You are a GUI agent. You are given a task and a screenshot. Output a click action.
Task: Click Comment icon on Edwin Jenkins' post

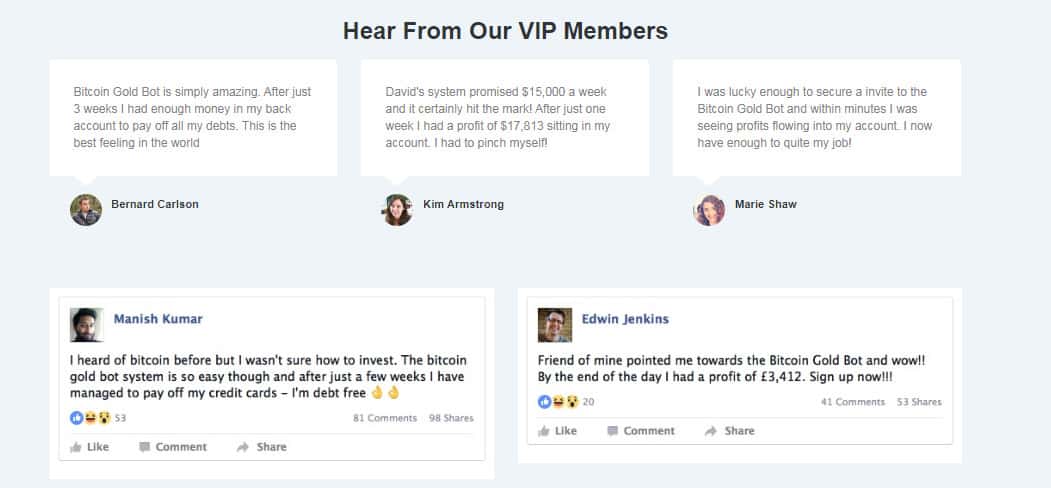click(612, 431)
